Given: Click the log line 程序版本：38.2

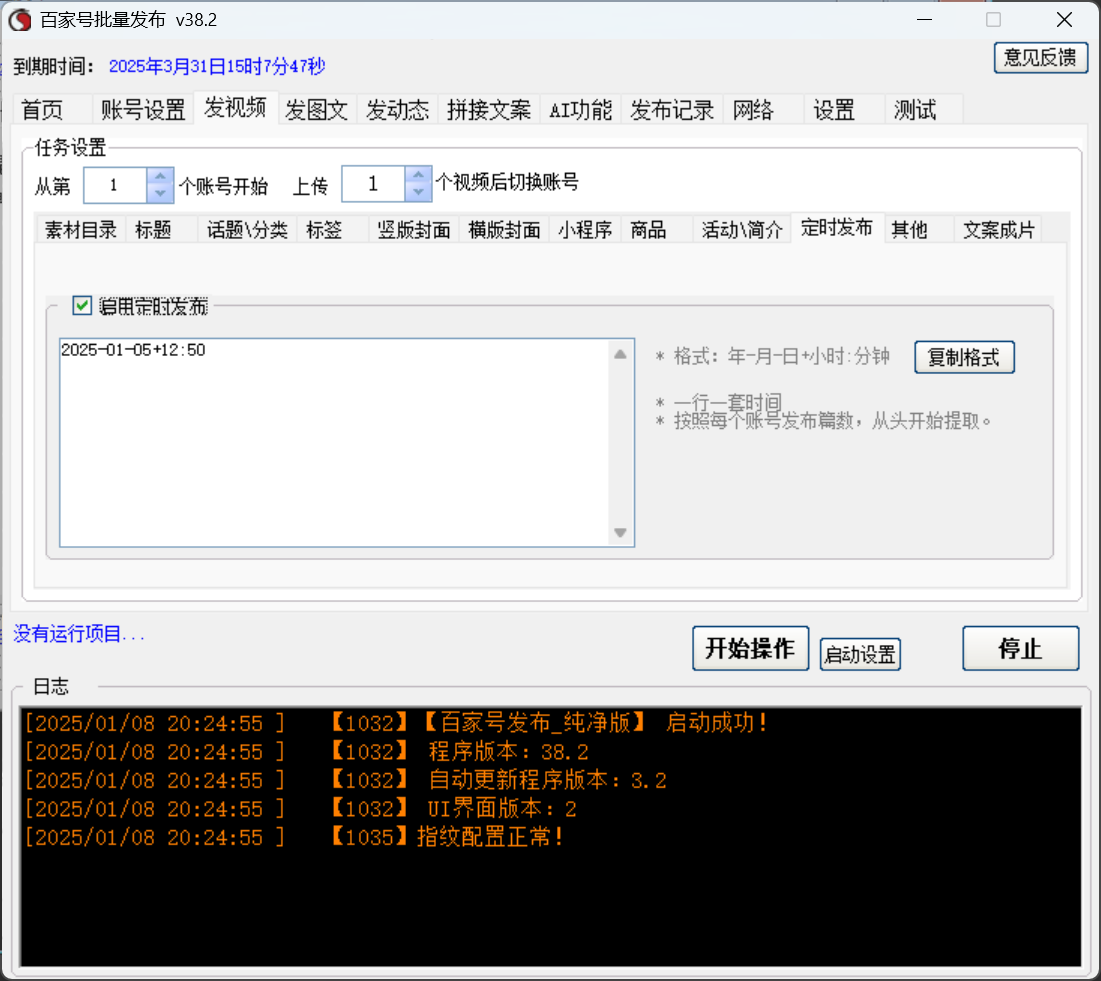Looking at the screenshot, I should (508, 752).
